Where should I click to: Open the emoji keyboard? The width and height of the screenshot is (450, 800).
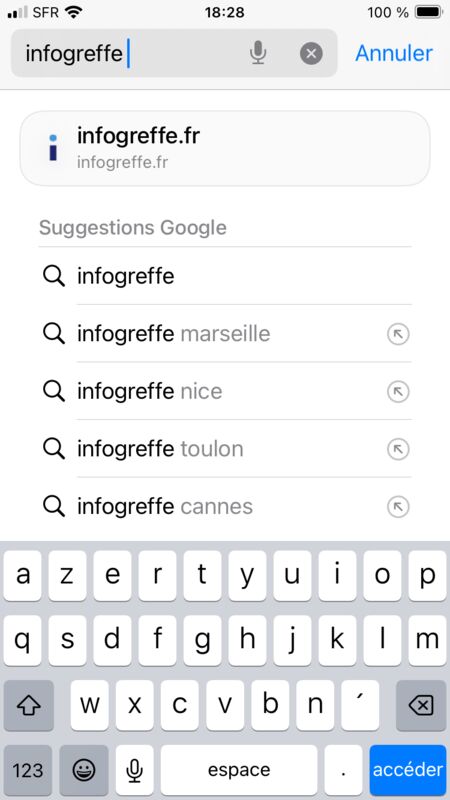pos(84,770)
